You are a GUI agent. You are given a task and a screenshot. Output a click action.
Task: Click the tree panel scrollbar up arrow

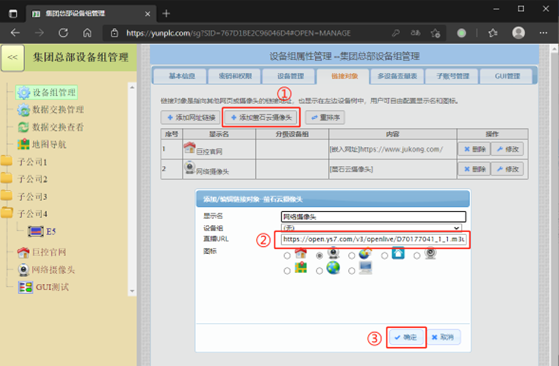pyautogui.click(x=132, y=87)
